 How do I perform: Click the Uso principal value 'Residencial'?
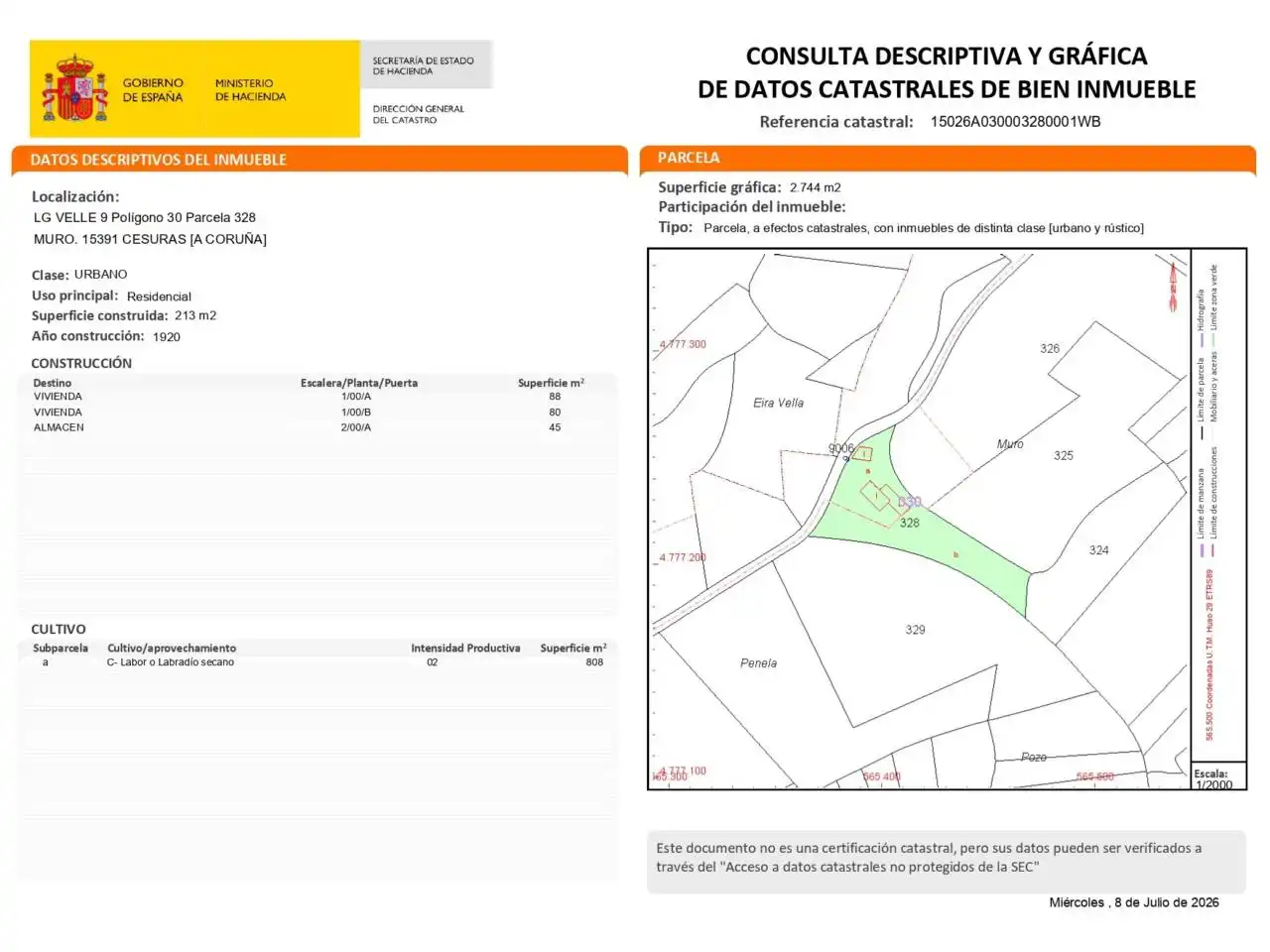(159, 297)
